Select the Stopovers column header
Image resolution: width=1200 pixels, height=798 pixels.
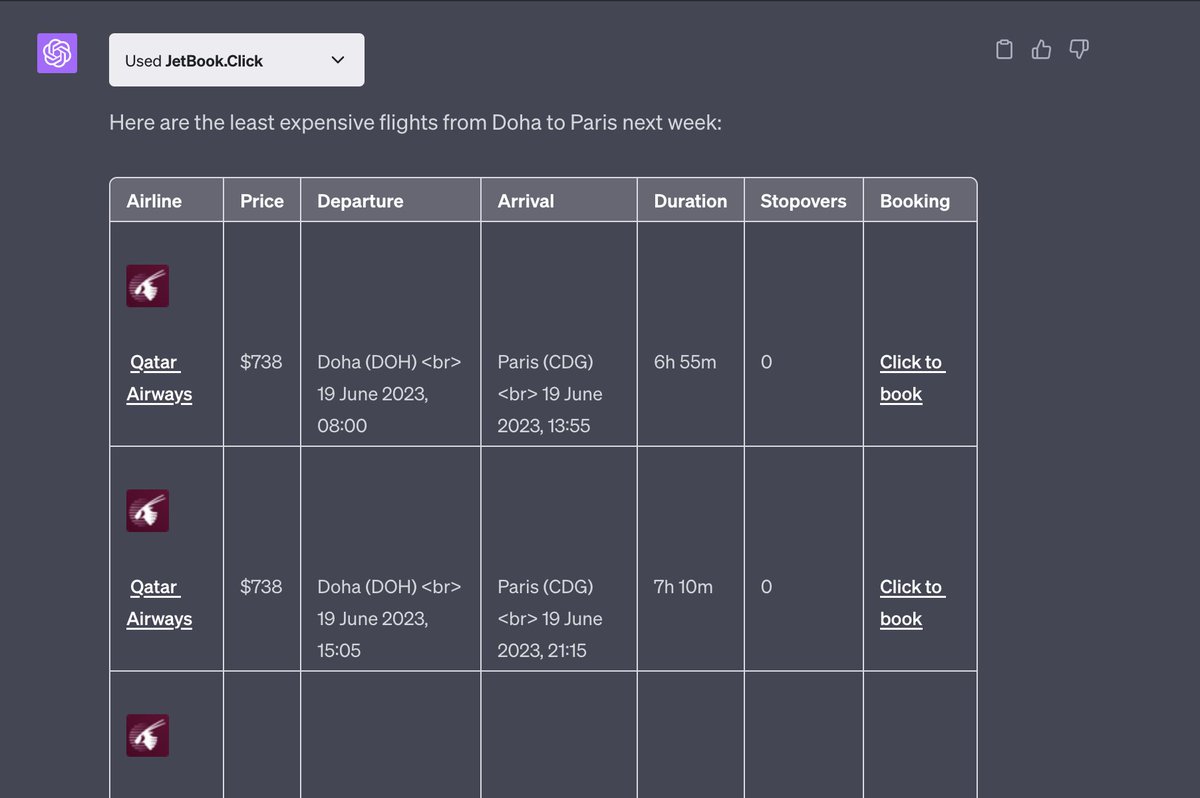pyautogui.click(x=803, y=201)
